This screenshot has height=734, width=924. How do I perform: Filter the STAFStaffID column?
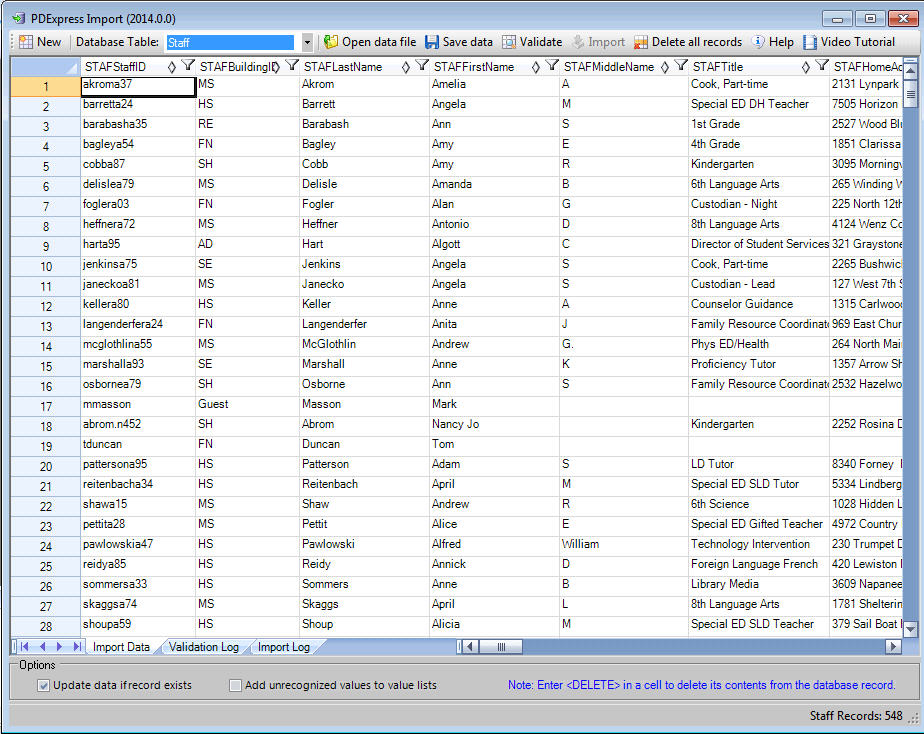point(188,65)
